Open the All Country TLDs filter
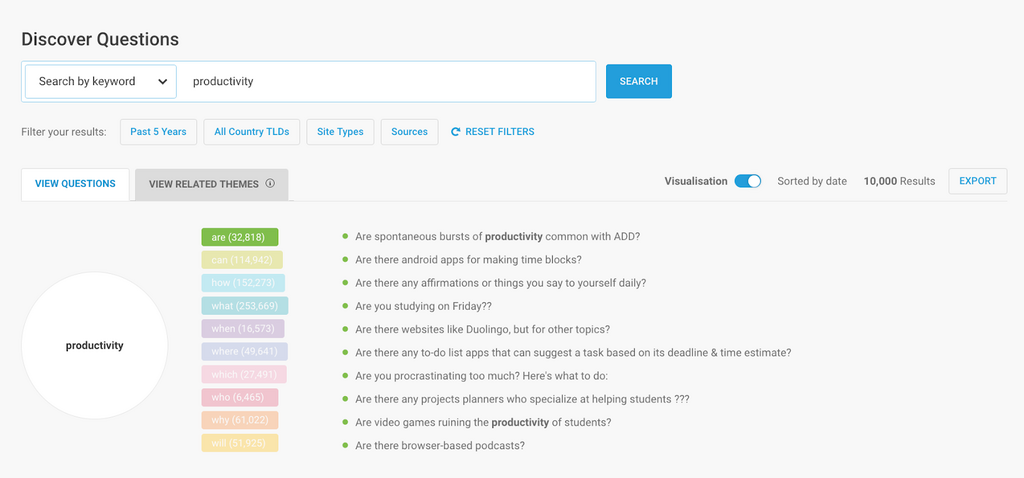The height and width of the screenshot is (478, 1024). pos(251,132)
